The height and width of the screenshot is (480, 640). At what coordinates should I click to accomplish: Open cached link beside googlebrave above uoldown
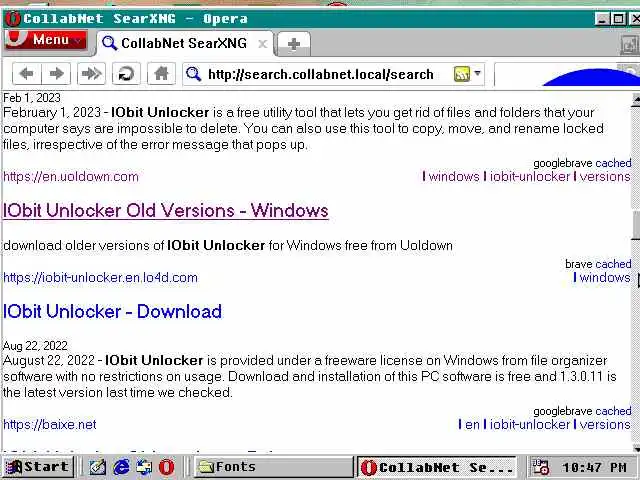pos(613,163)
